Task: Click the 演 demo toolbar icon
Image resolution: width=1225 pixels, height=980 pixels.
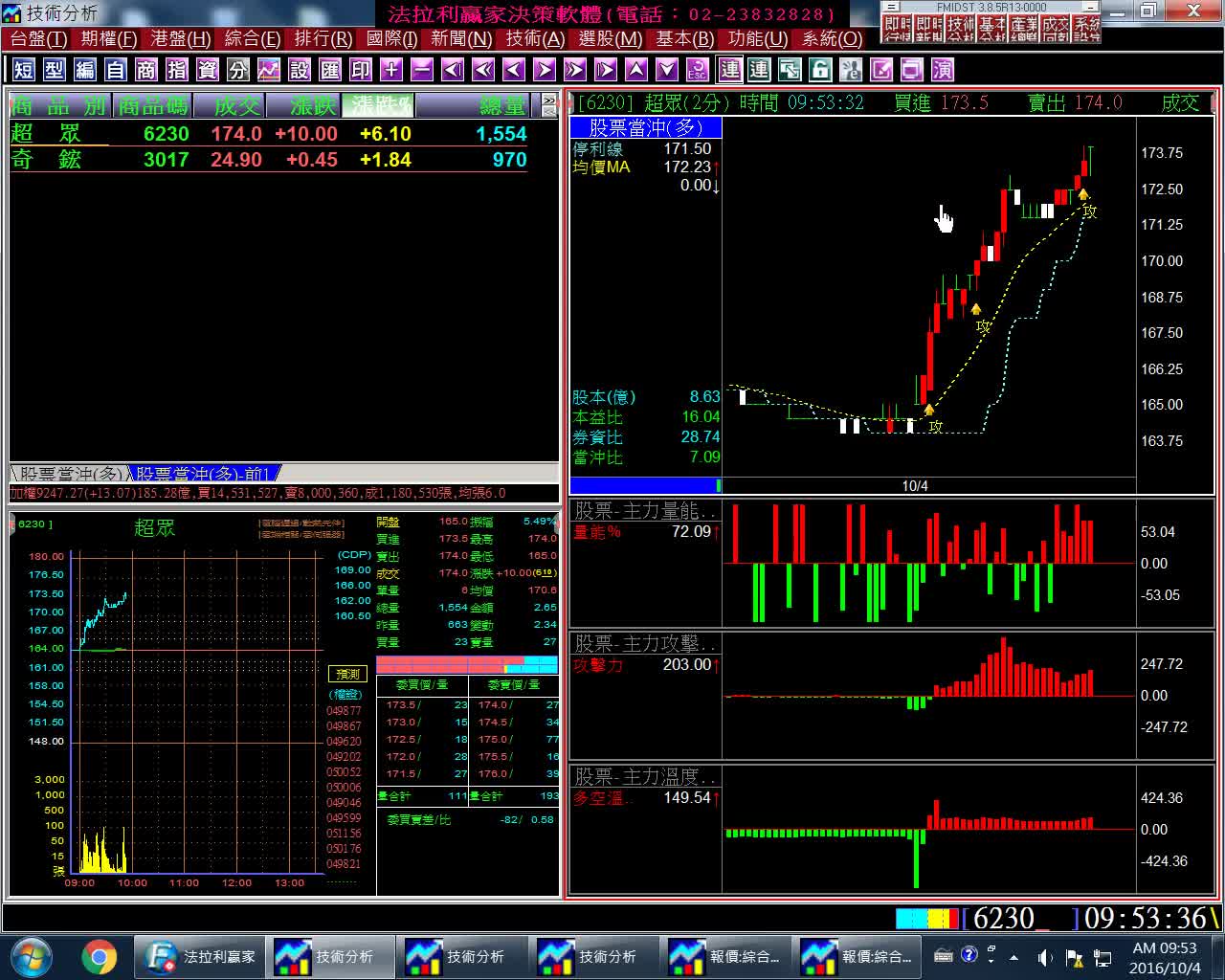Action: pyautogui.click(x=943, y=70)
